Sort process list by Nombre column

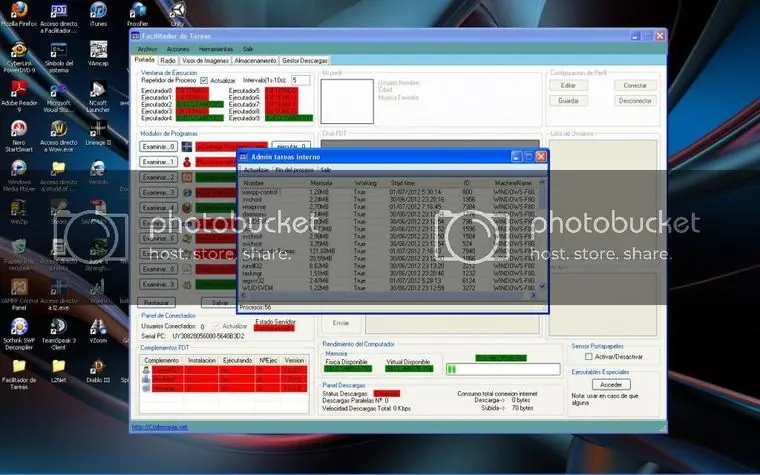(273, 183)
